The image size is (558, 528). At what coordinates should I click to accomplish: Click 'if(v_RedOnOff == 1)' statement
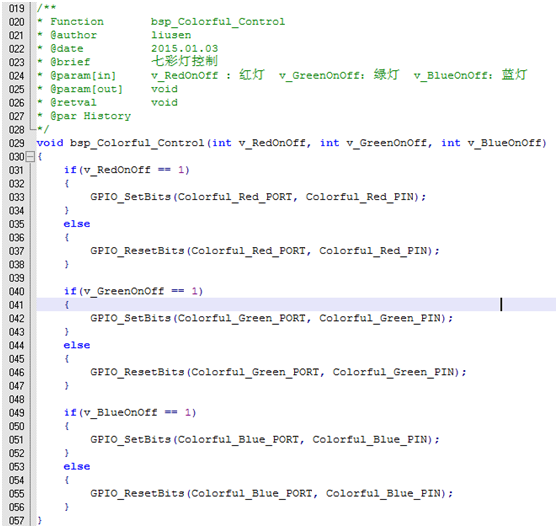[127, 170]
